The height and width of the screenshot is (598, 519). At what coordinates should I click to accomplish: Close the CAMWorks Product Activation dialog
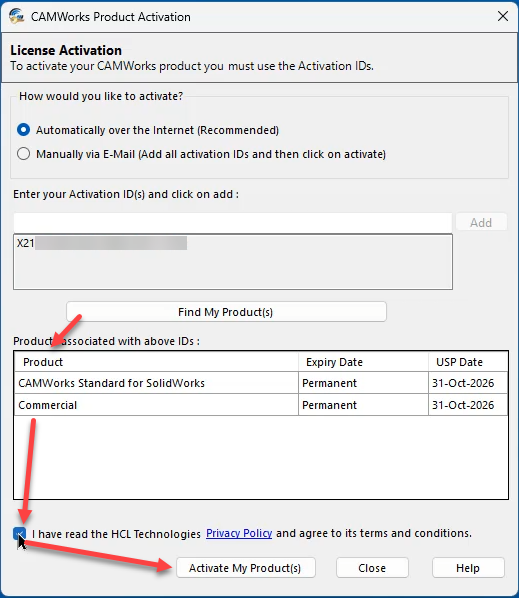pos(503,16)
